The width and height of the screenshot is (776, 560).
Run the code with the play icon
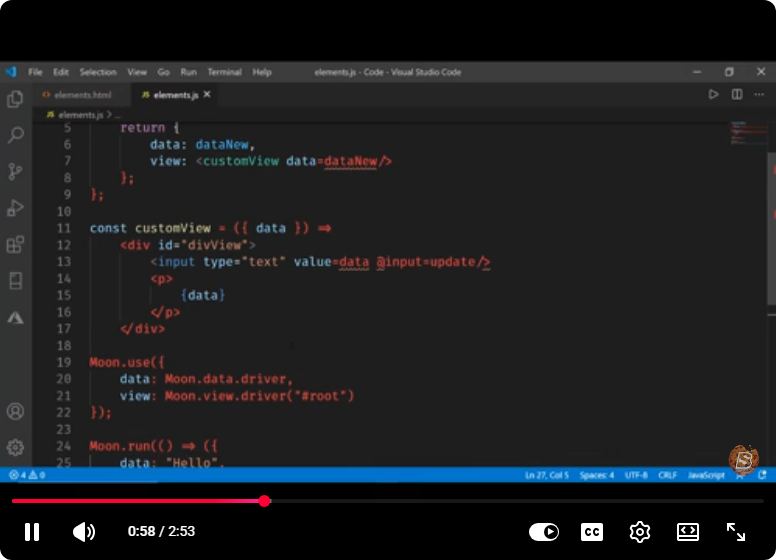(x=713, y=94)
